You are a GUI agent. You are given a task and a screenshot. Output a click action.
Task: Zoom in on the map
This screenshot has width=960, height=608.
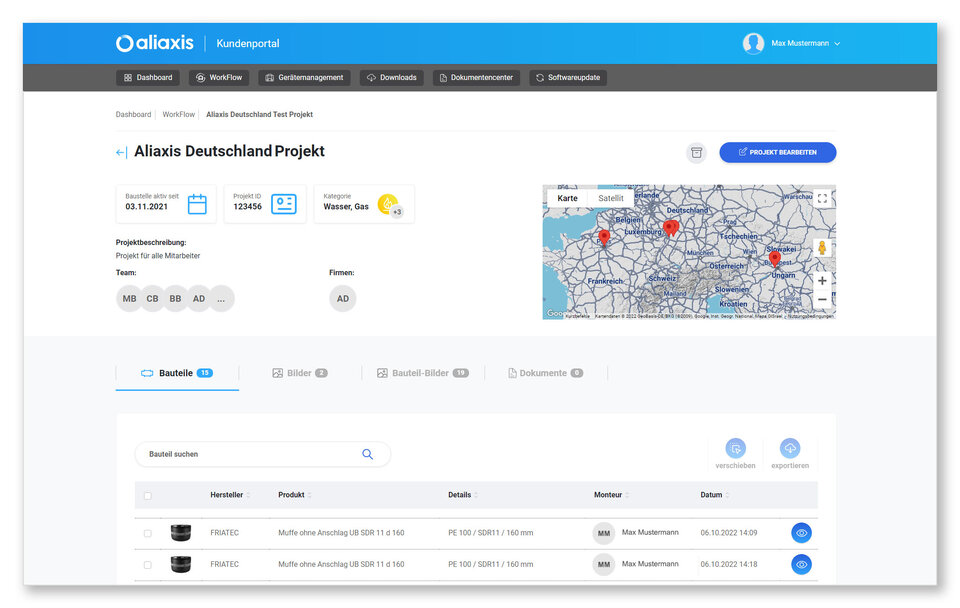pos(822,280)
